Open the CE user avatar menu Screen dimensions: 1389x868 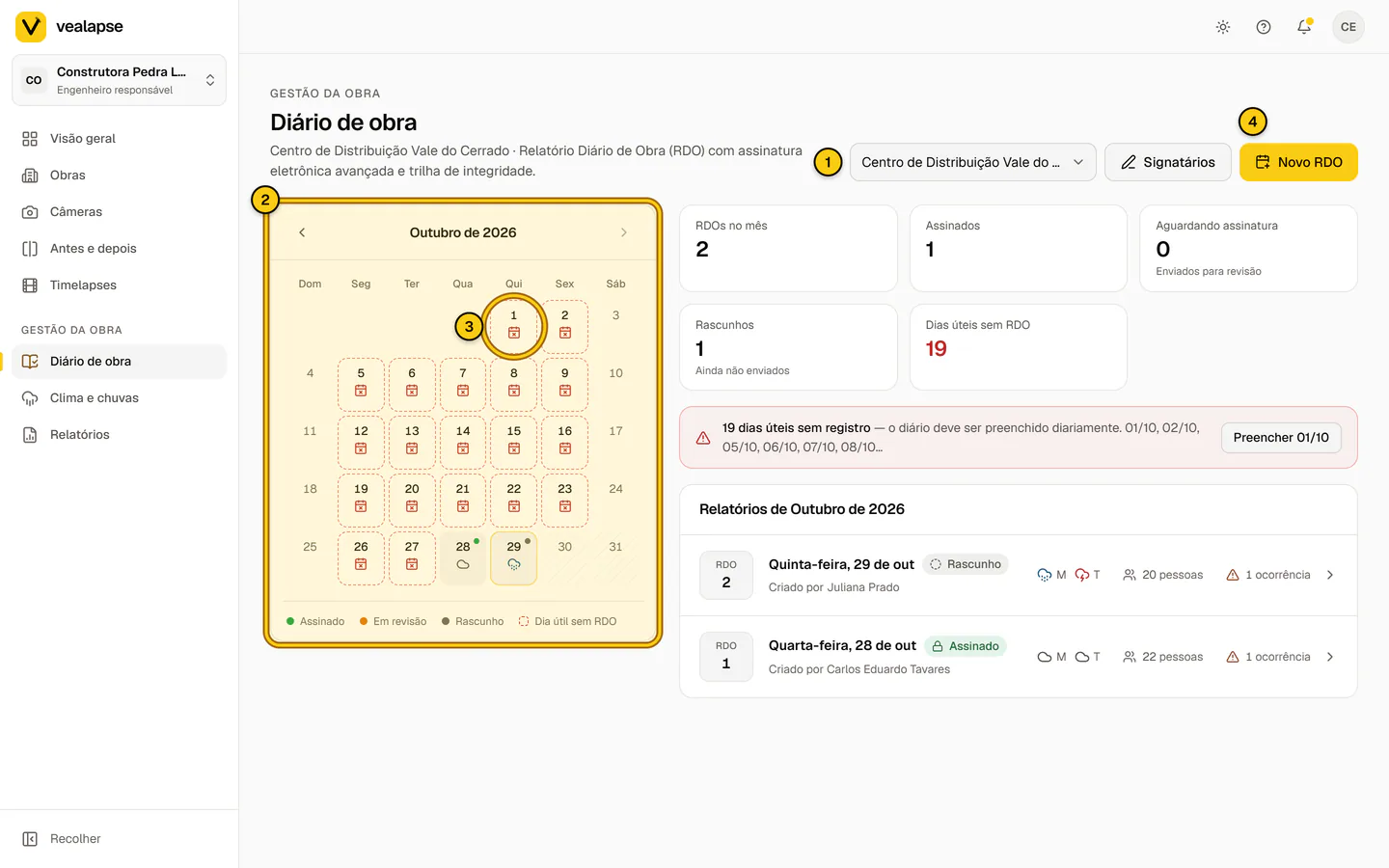click(1348, 27)
